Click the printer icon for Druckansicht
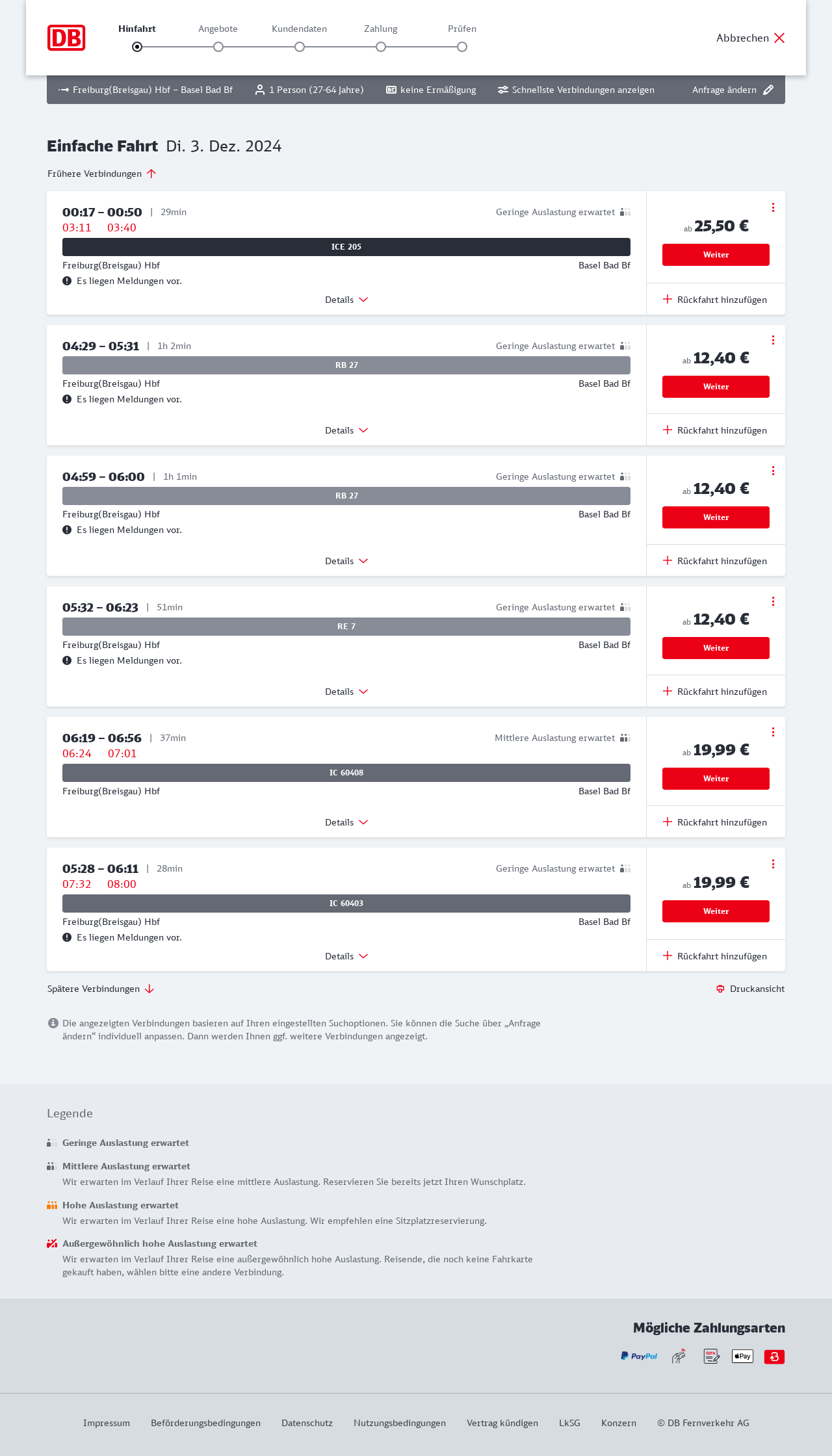Viewport: 832px width, 1456px height. click(x=720, y=989)
